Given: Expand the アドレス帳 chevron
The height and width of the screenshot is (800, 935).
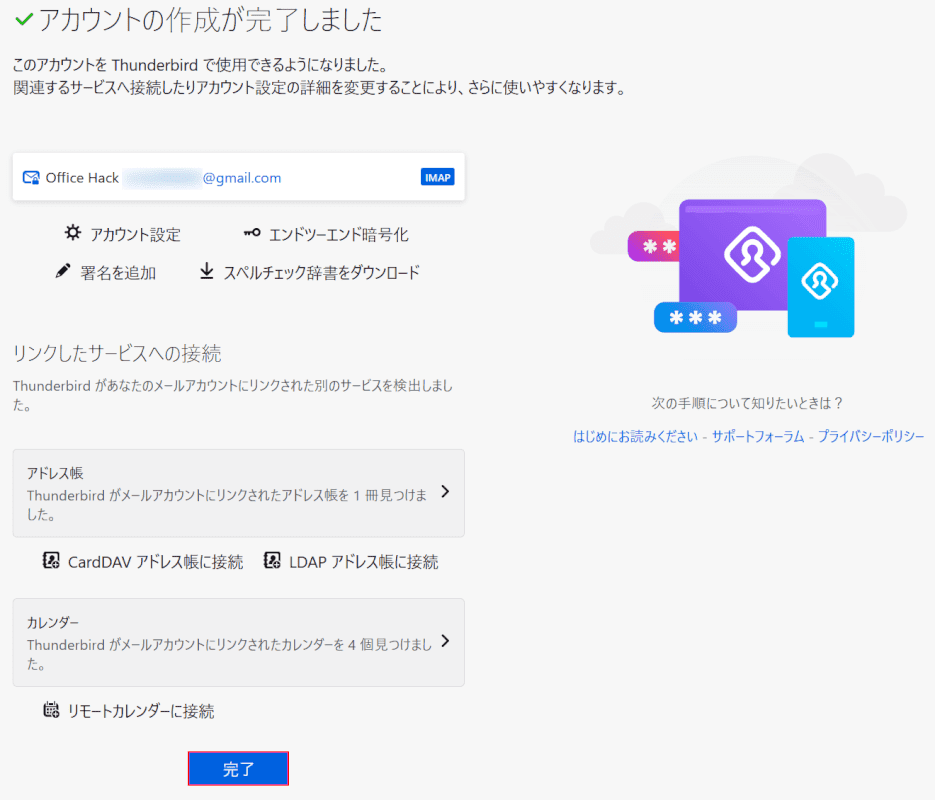Looking at the screenshot, I should click(x=445, y=492).
